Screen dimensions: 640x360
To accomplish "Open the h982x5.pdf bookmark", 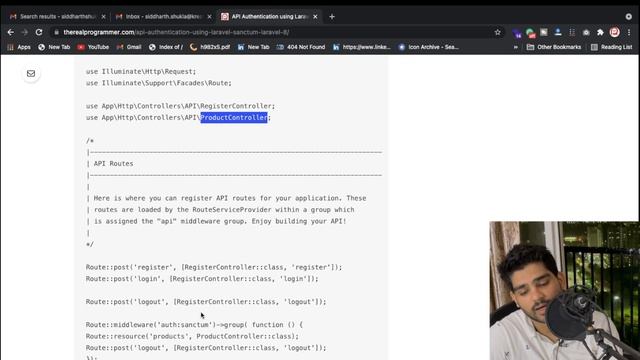I will [x=210, y=47].
